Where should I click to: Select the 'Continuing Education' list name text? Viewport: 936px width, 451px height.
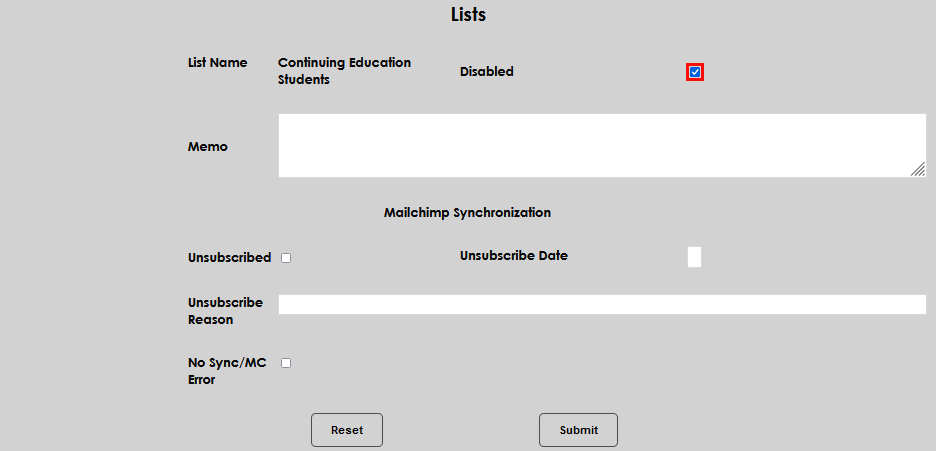344,62
